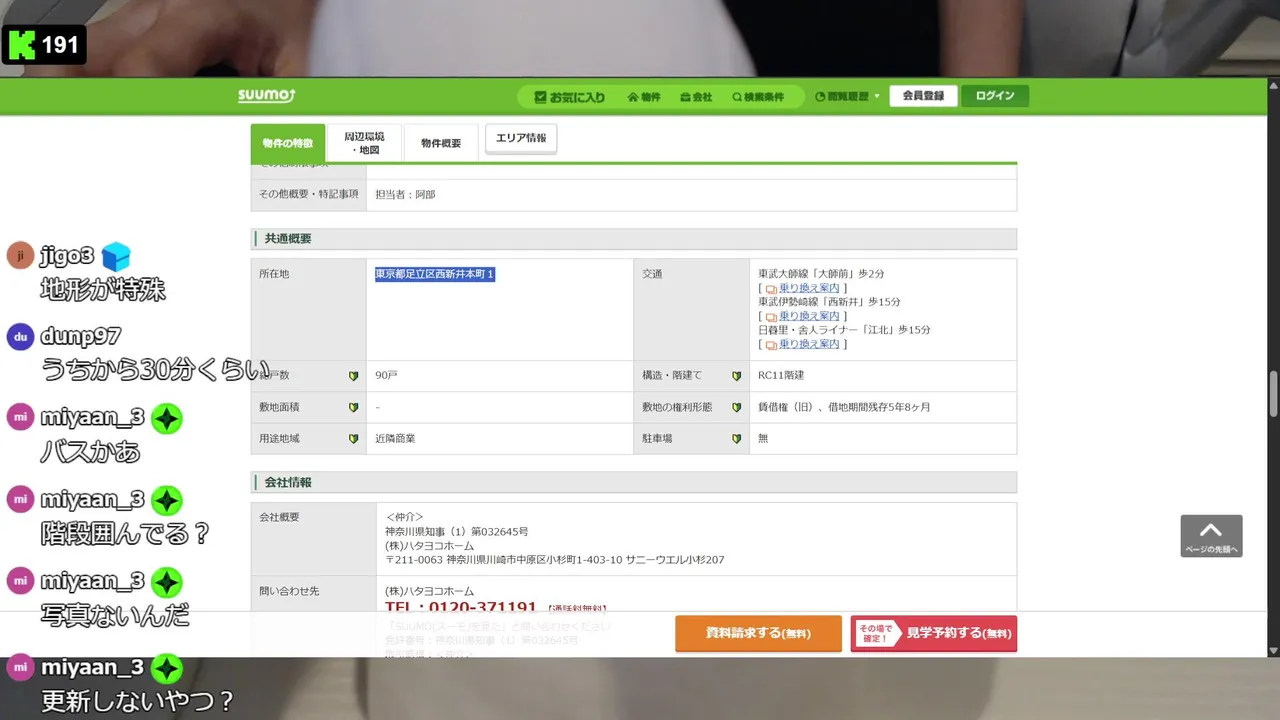This screenshot has width=1280, height=720.
Task: Click the help icon beside 構造・階建て
Action: point(736,376)
